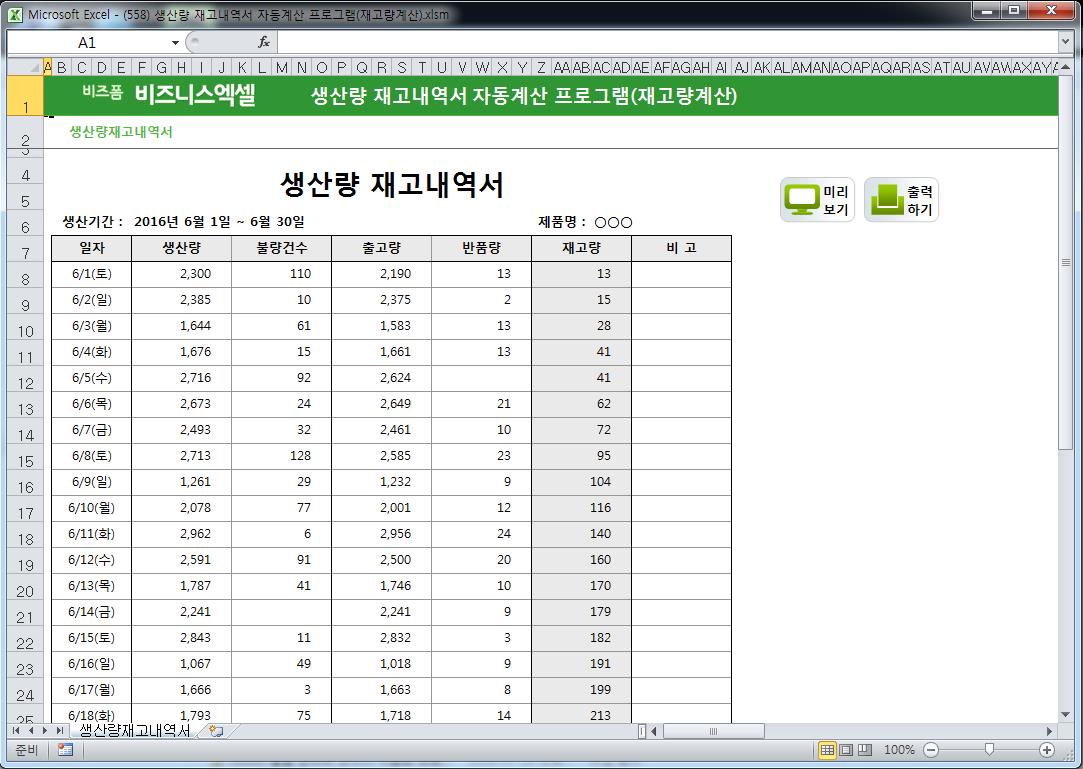1083x769 pixels.
Task: Click the Excel application icon in title bar
Action: pyautogui.click(x=15, y=14)
